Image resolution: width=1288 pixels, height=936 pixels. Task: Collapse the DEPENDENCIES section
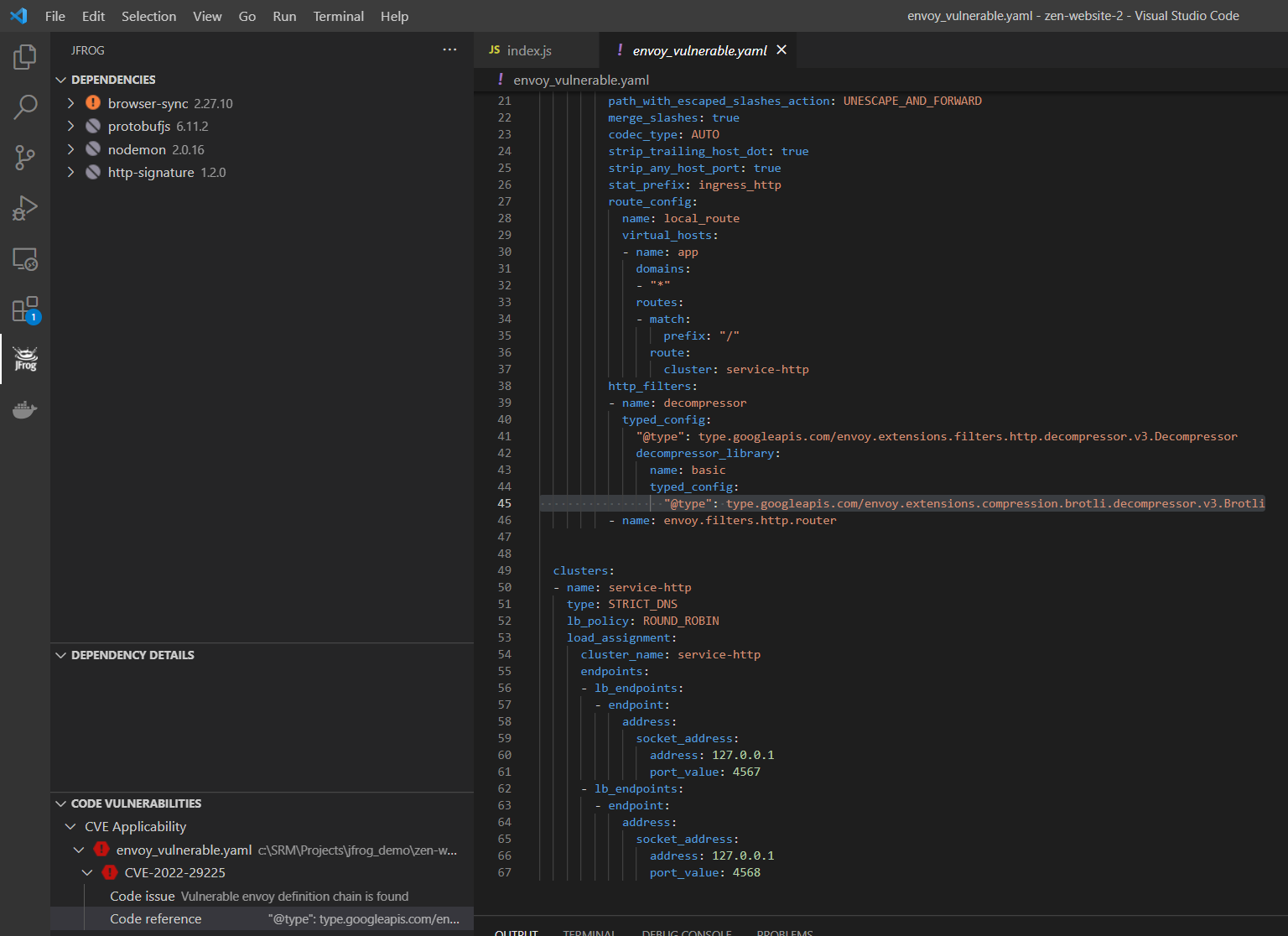tap(60, 79)
